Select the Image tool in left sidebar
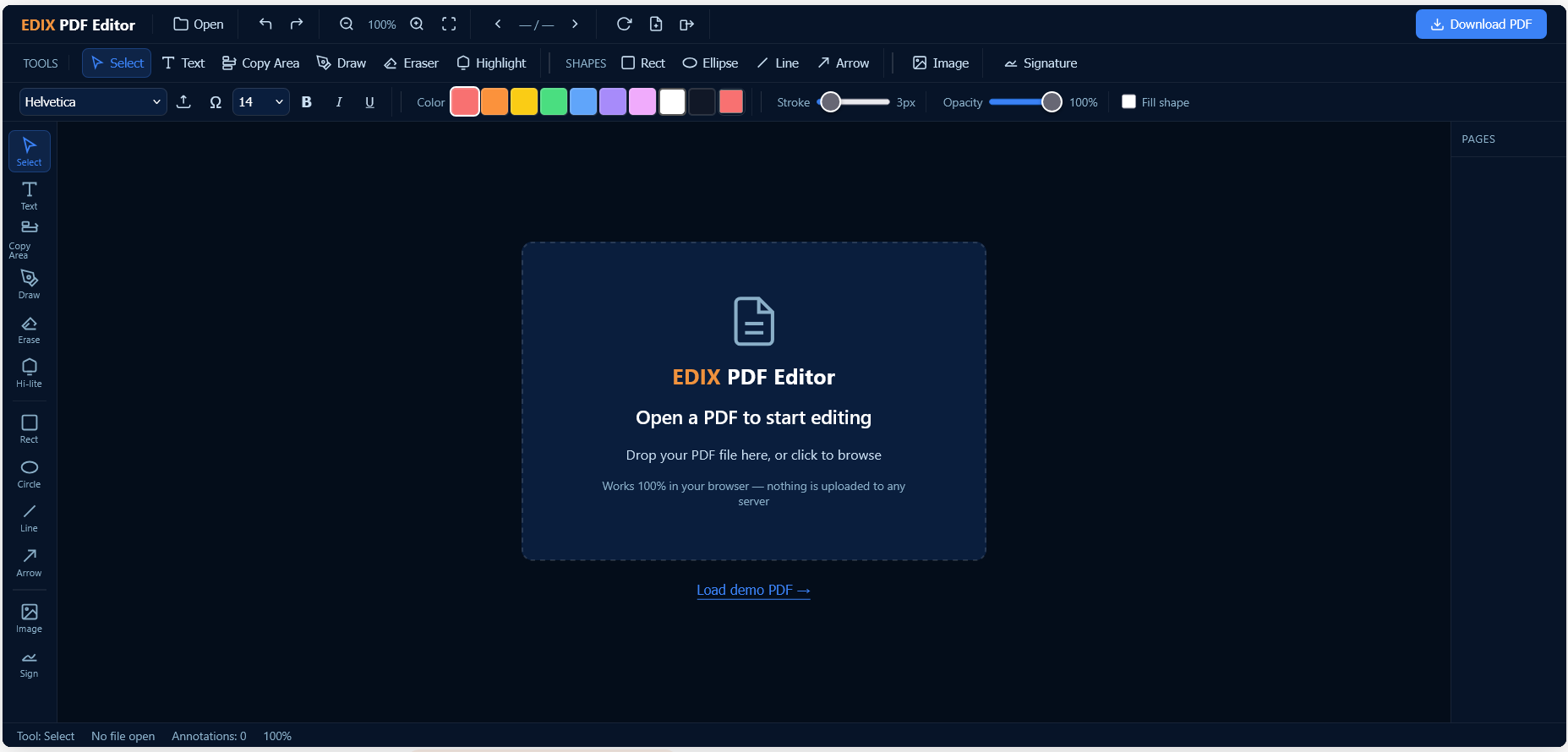 pos(29,618)
